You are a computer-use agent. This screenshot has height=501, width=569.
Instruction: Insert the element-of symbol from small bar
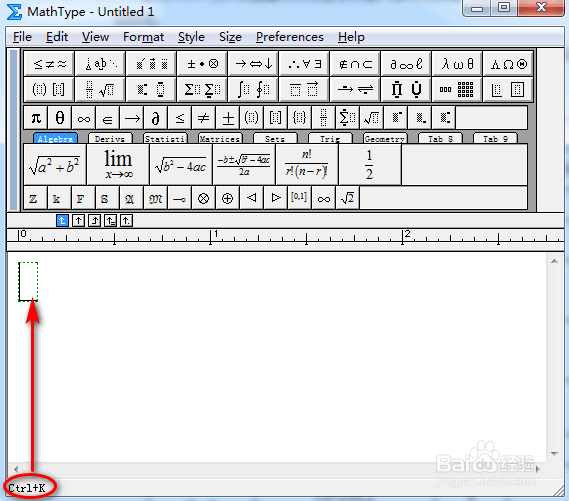coord(108,118)
